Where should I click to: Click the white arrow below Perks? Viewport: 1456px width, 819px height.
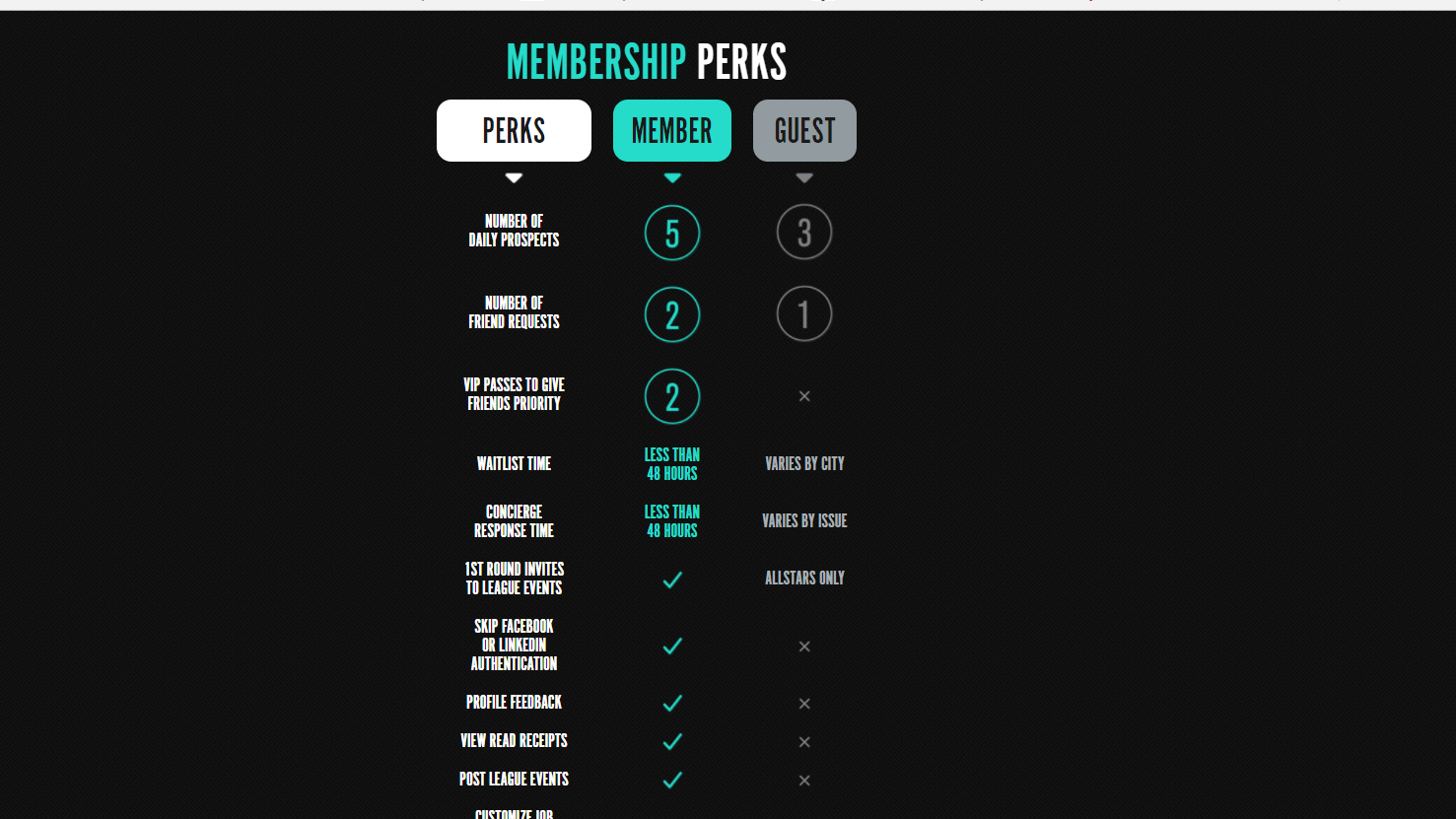tap(514, 178)
